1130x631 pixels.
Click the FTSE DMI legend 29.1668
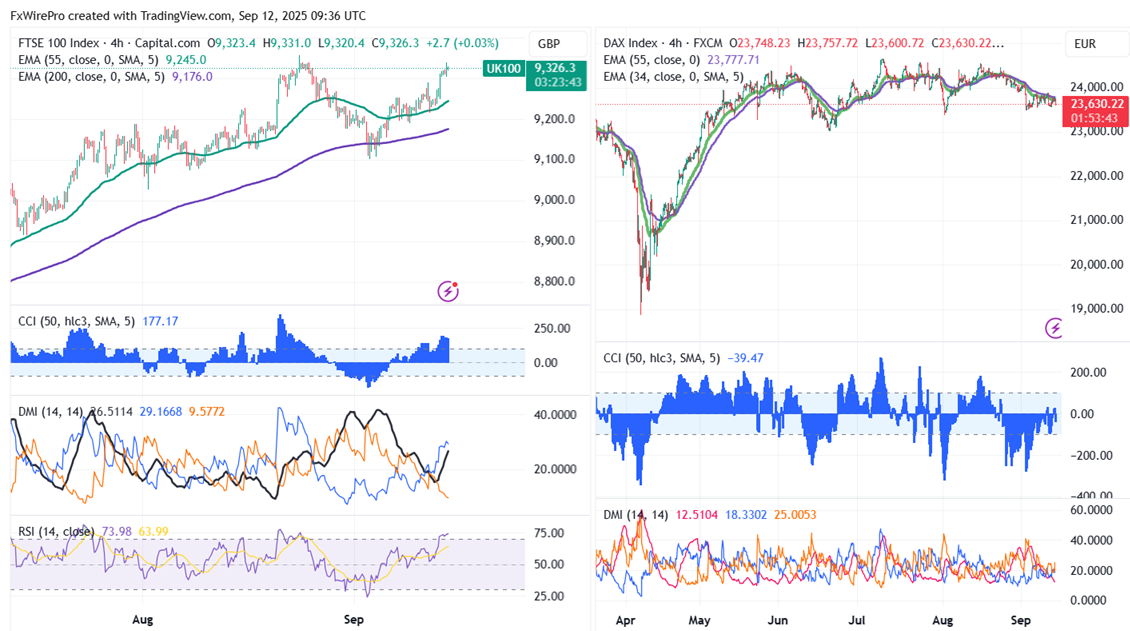point(161,412)
